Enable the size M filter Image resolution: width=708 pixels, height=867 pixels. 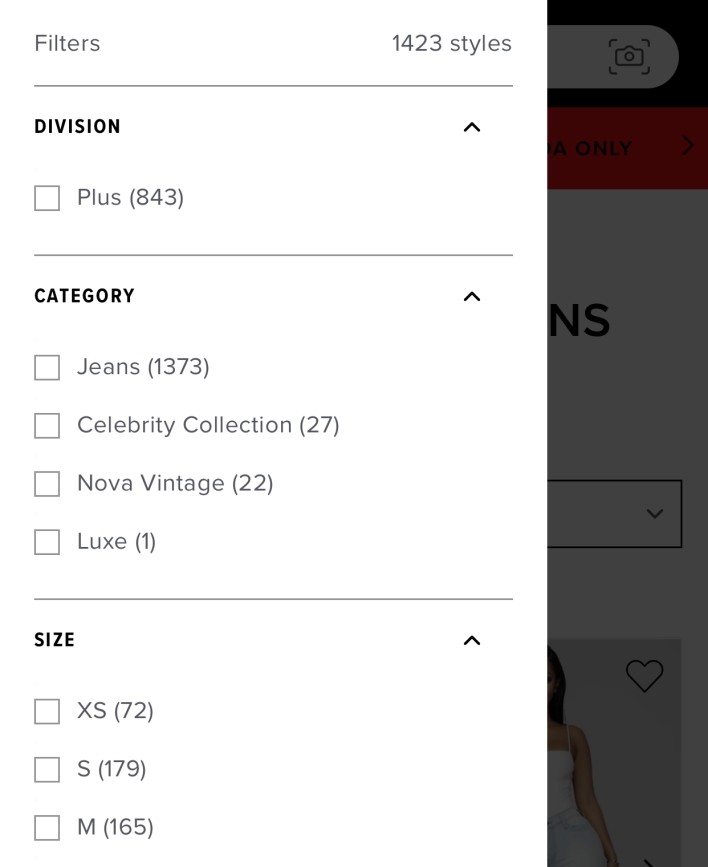pyautogui.click(x=47, y=828)
